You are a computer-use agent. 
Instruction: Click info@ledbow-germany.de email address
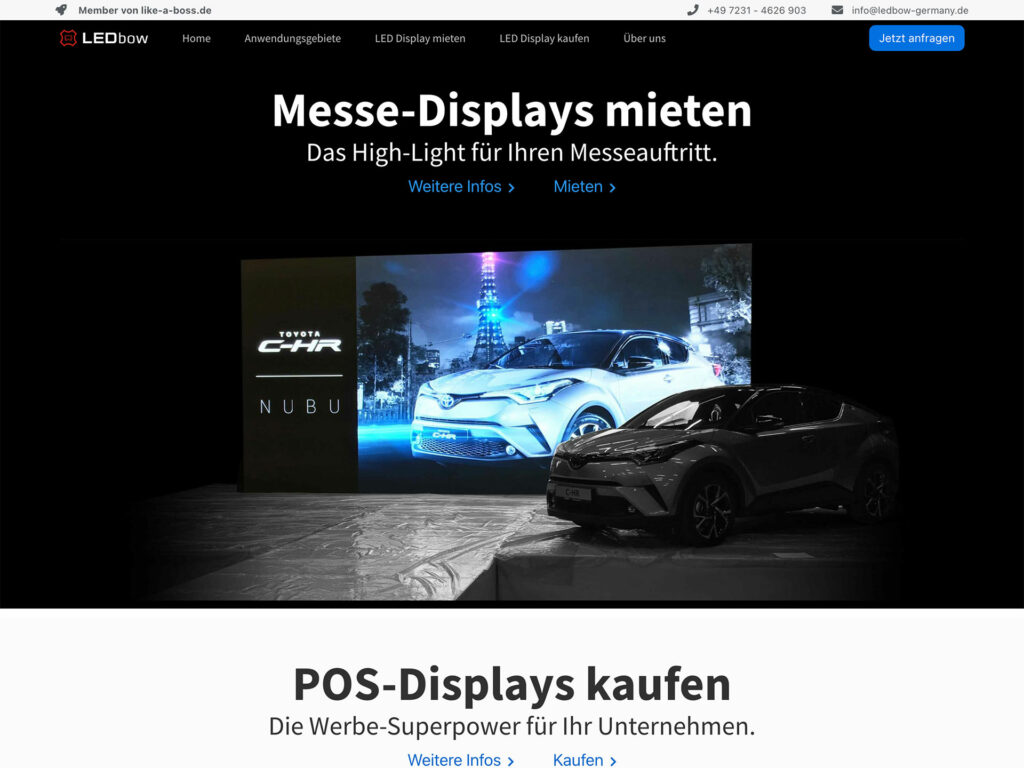[x=910, y=10]
